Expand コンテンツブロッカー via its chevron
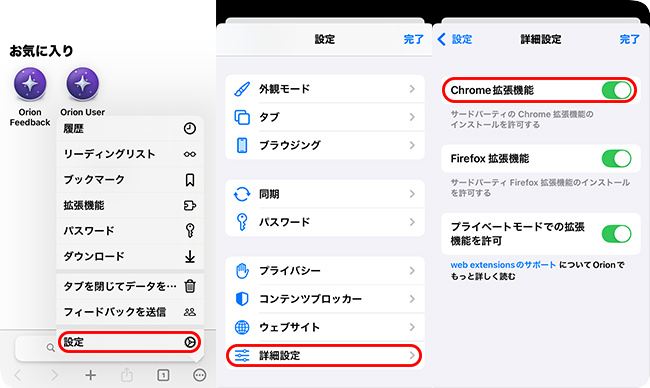The height and width of the screenshot is (388, 650). pos(412,299)
